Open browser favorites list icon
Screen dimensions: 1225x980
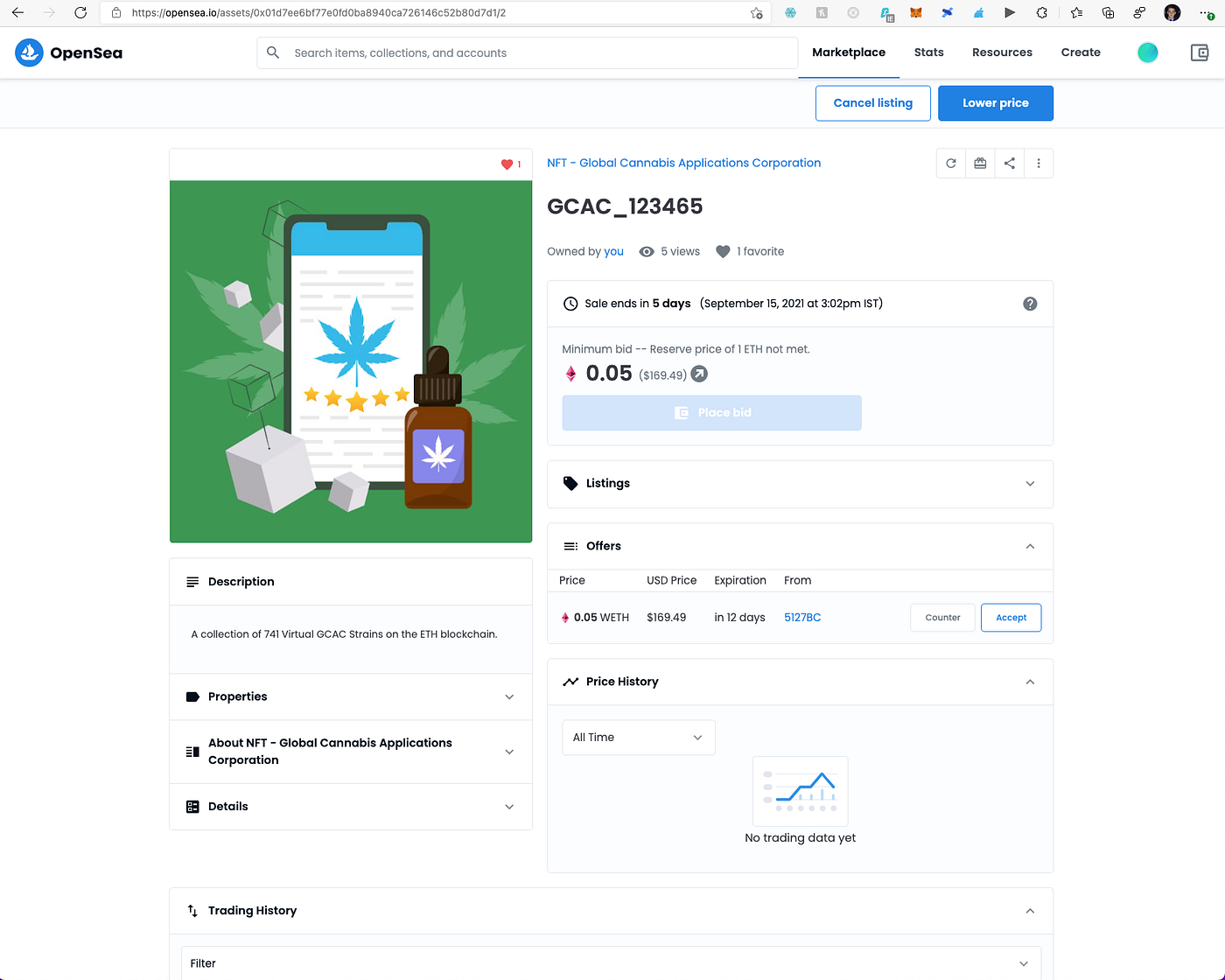(x=1076, y=13)
